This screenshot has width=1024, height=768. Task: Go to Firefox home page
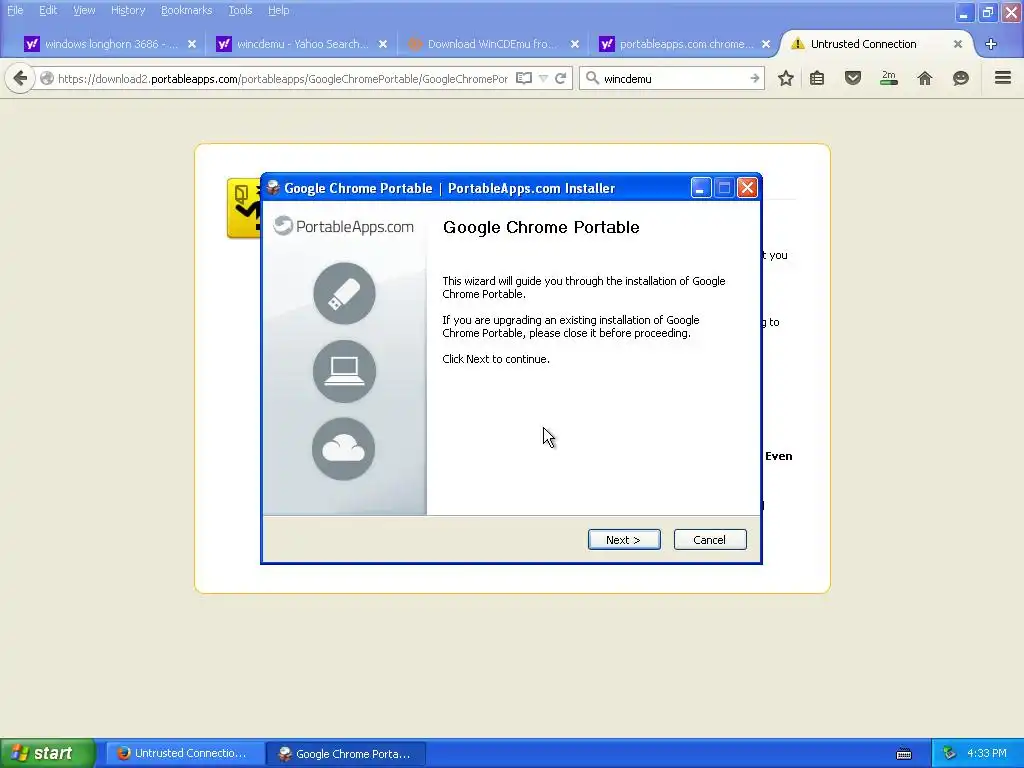[925, 78]
